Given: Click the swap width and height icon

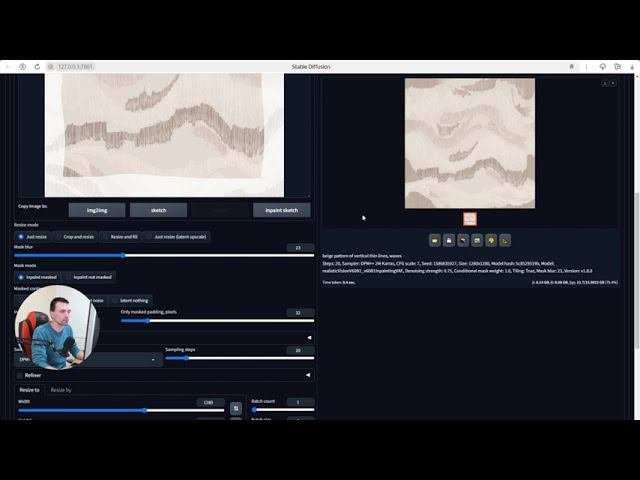Looking at the screenshot, I should (x=236, y=408).
